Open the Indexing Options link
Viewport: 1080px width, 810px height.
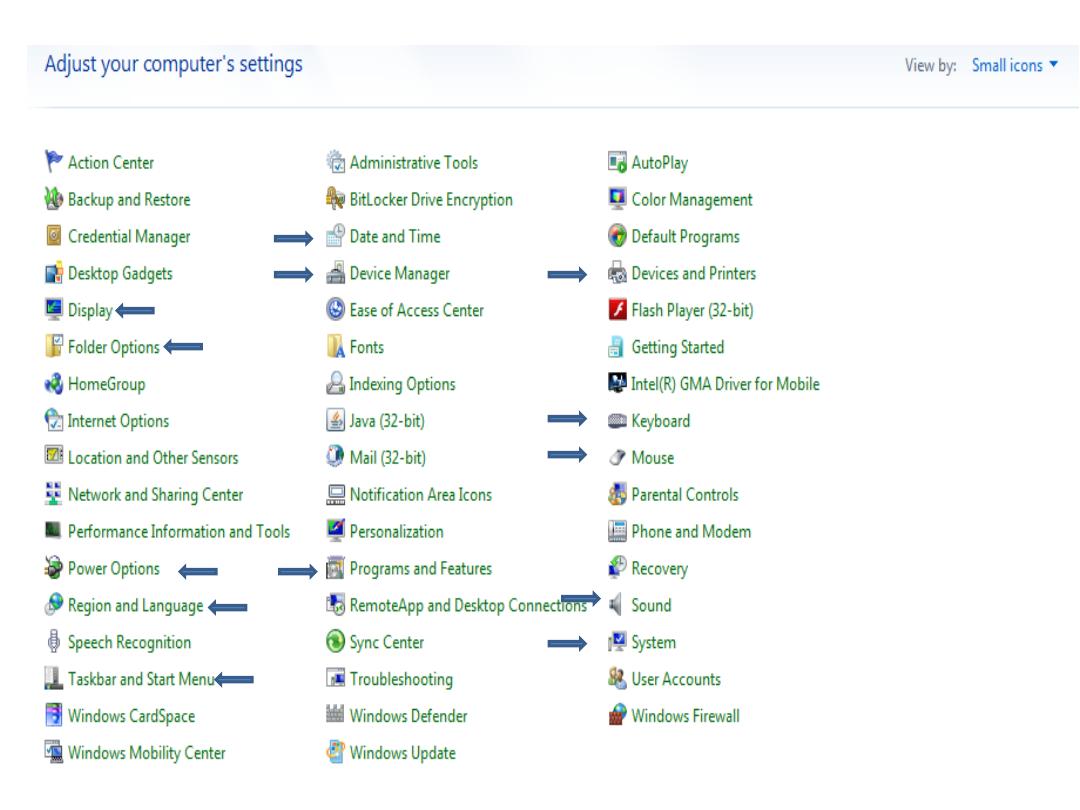click(402, 384)
